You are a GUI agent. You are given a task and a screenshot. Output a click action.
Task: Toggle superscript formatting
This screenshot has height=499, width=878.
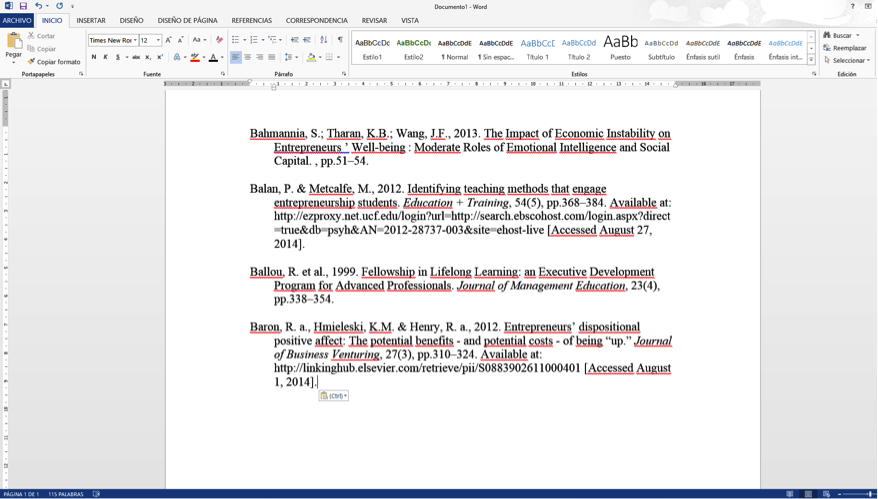click(x=160, y=57)
